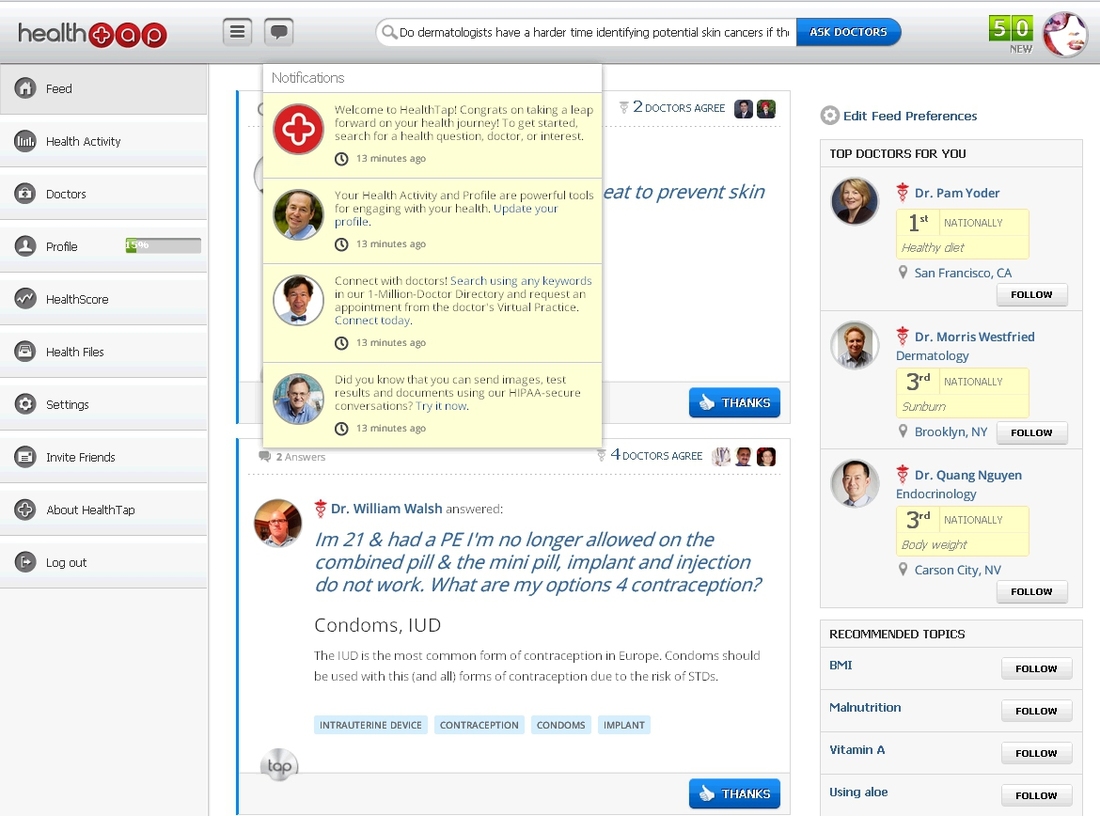Click the location pin beside Brooklyn, NY
This screenshot has height=816, width=1100.
(x=903, y=432)
